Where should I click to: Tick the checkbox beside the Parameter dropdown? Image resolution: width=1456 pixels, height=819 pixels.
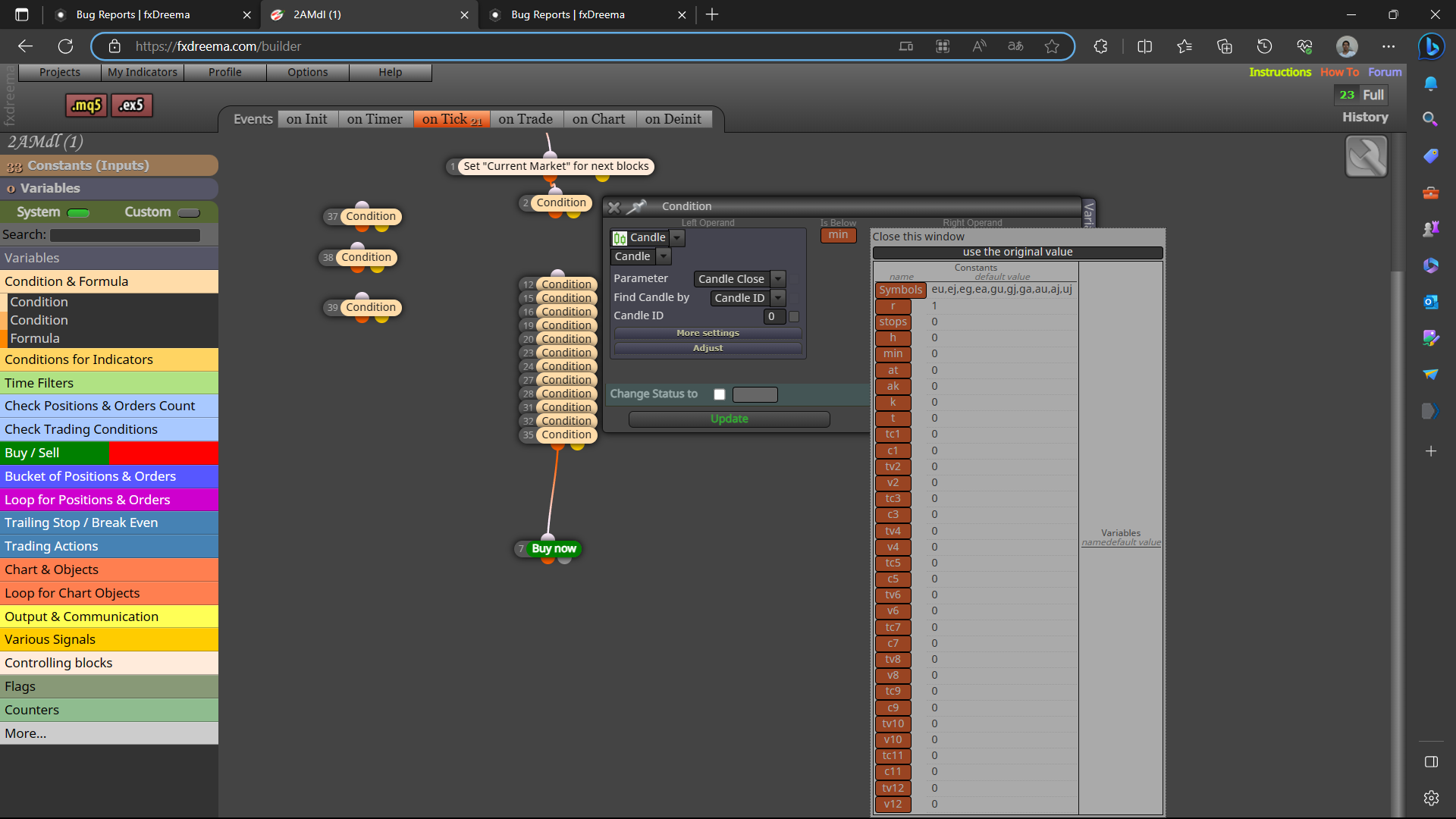coord(794,278)
